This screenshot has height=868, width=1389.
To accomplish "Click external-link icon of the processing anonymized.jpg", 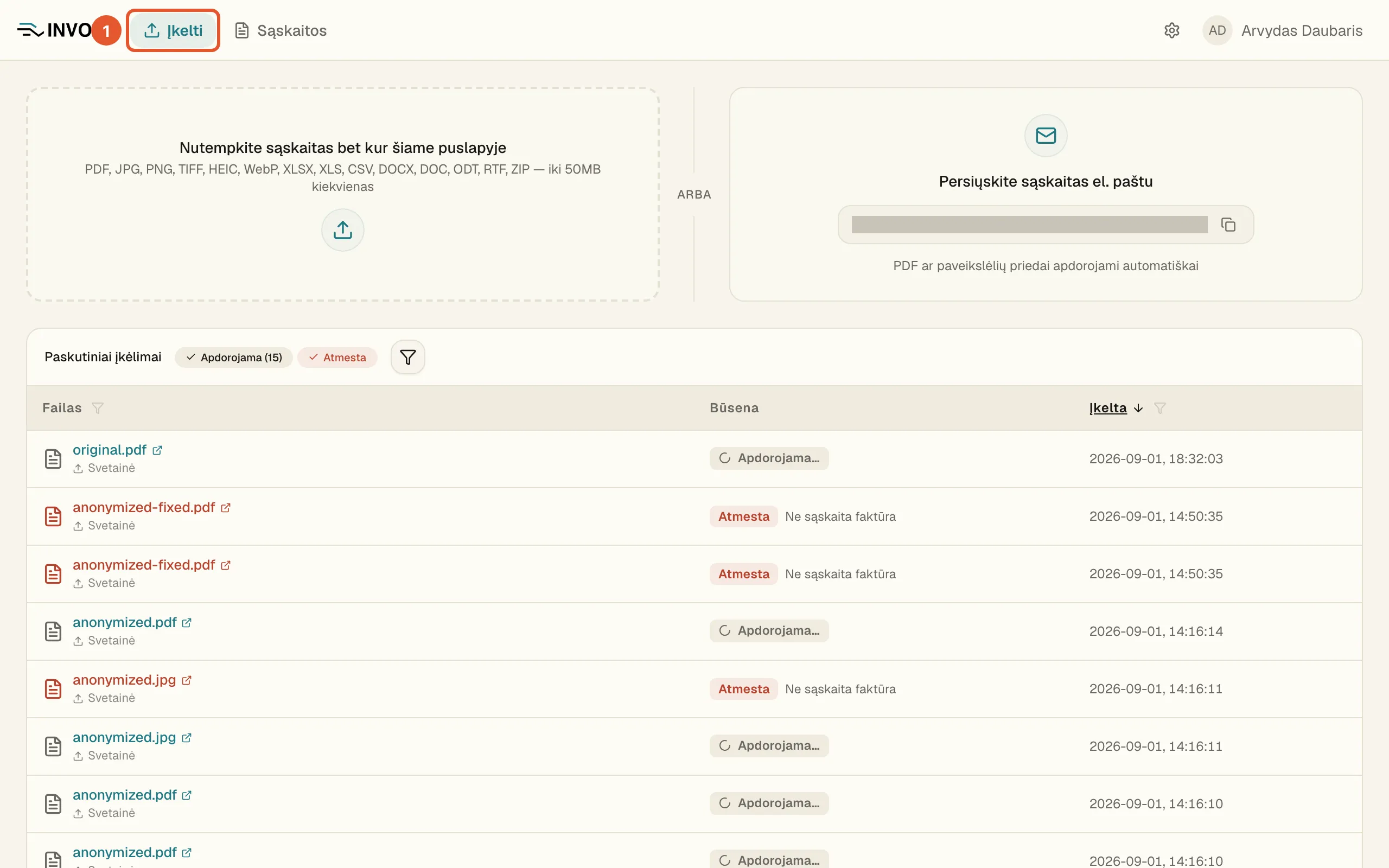I will coord(187,737).
